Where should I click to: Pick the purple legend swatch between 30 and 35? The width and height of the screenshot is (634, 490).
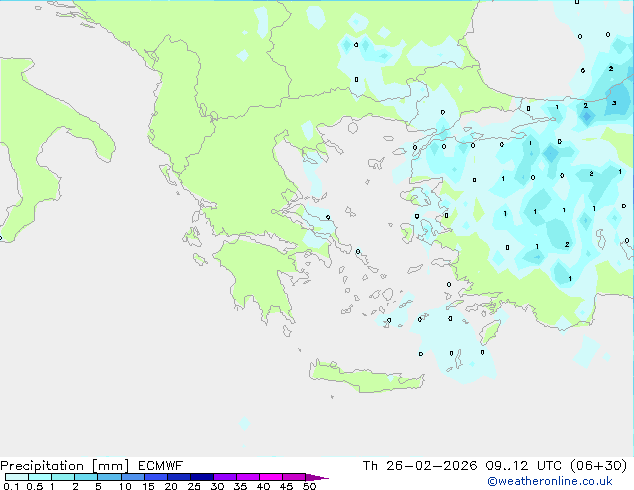click(x=225, y=477)
